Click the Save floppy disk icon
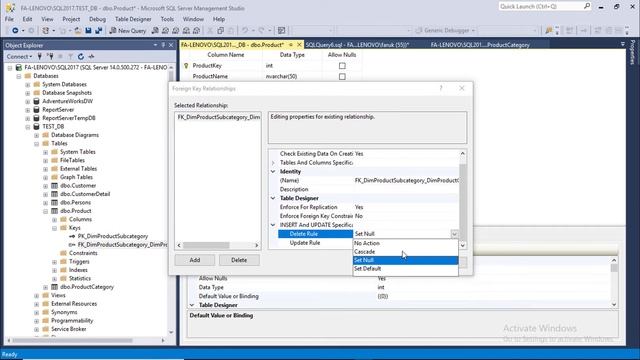 coord(88,31)
